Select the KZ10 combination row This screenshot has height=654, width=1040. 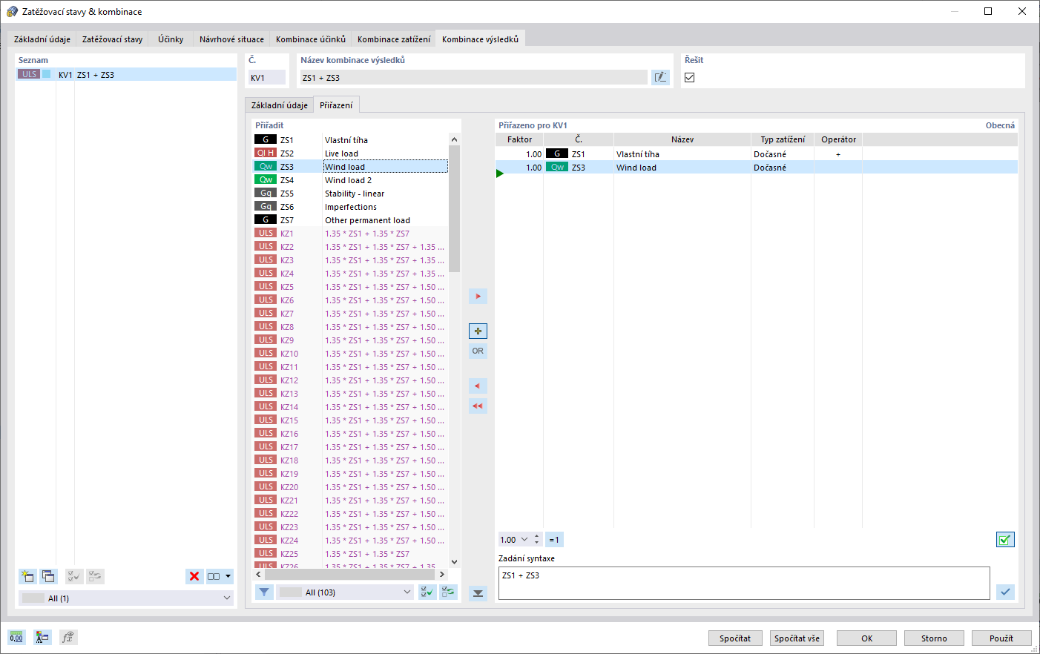click(351, 354)
